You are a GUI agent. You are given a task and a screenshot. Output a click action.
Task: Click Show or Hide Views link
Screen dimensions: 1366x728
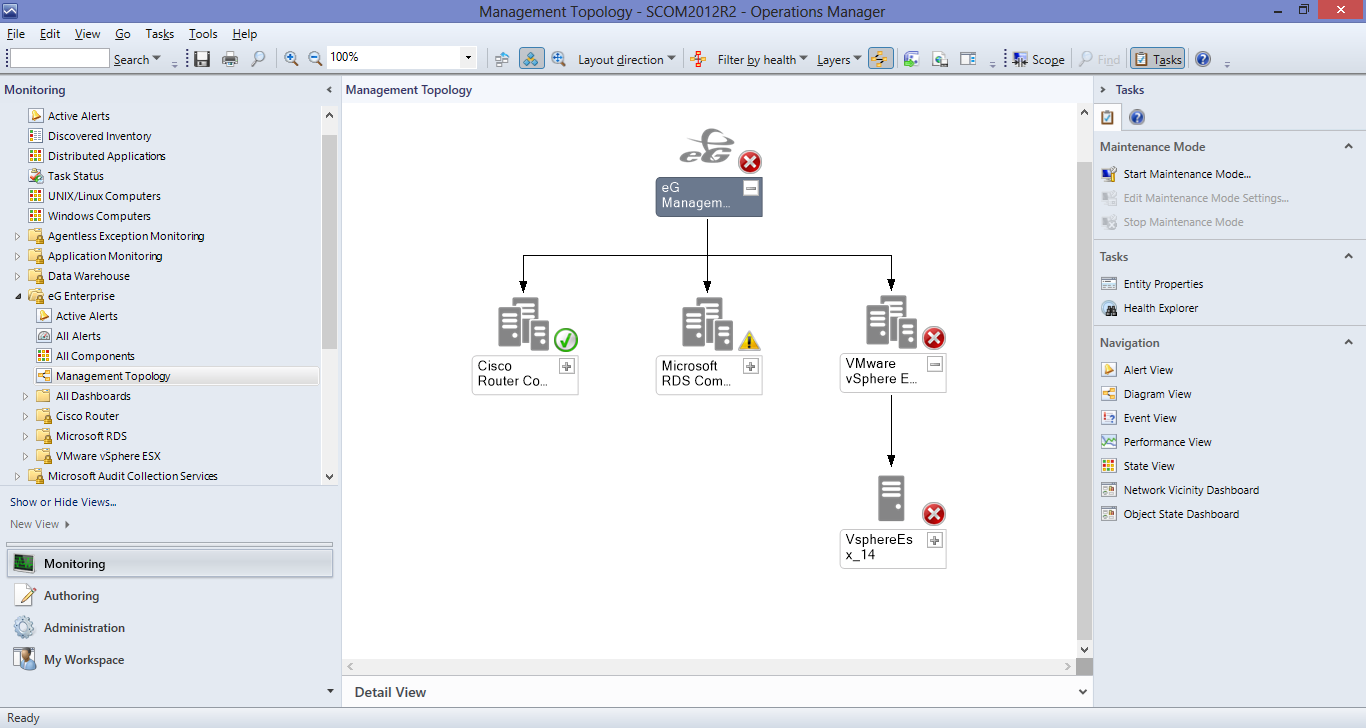tap(63, 502)
